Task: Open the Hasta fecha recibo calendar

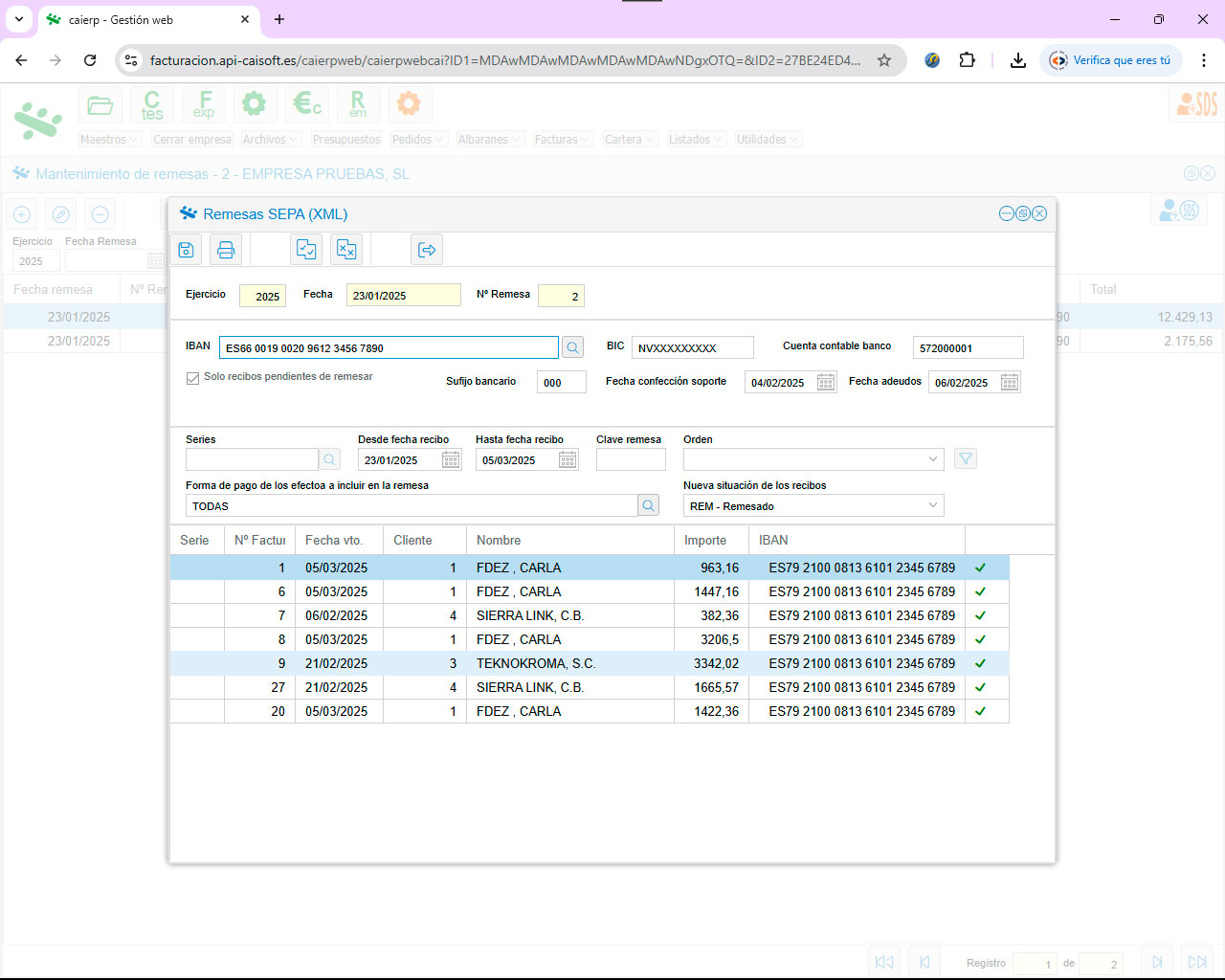Action: (568, 460)
